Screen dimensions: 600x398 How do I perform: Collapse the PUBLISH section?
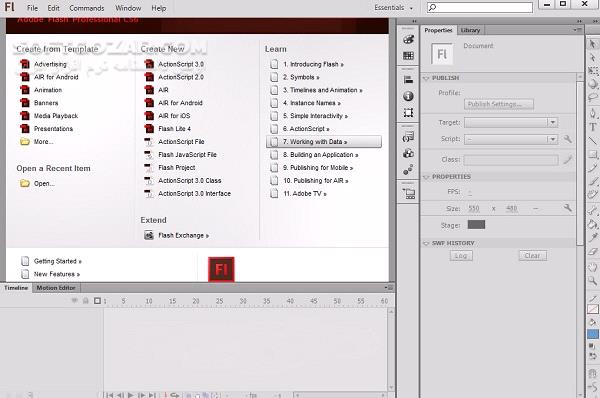click(426, 78)
